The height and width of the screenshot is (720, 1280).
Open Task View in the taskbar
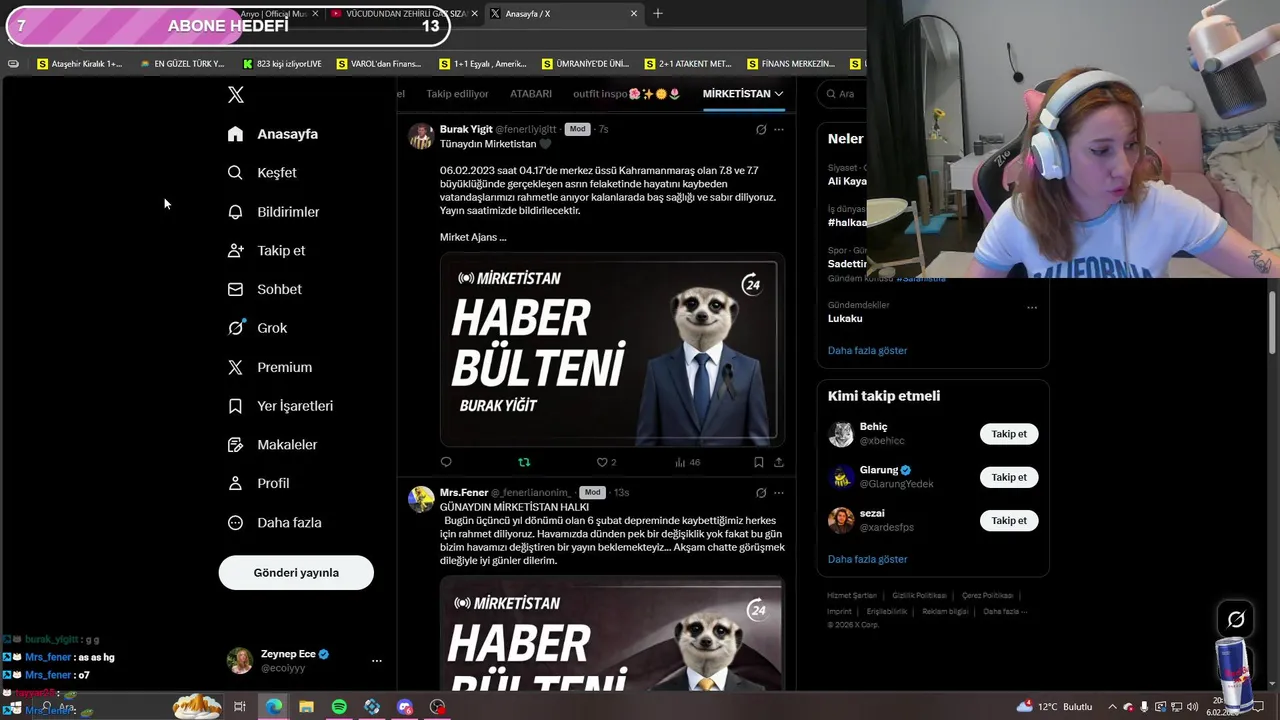click(240, 707)
